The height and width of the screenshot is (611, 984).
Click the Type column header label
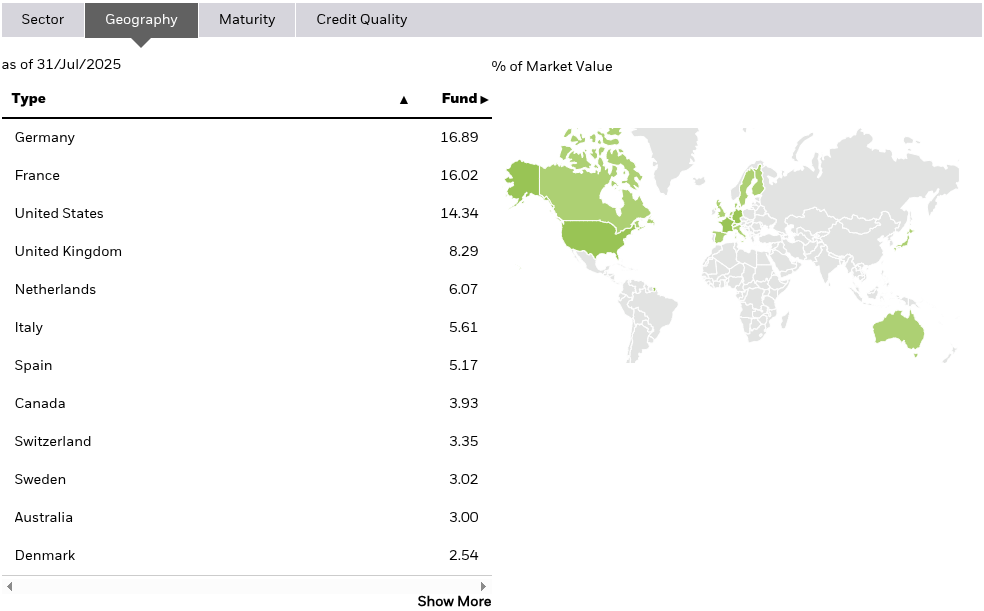(x=29, y=99)
